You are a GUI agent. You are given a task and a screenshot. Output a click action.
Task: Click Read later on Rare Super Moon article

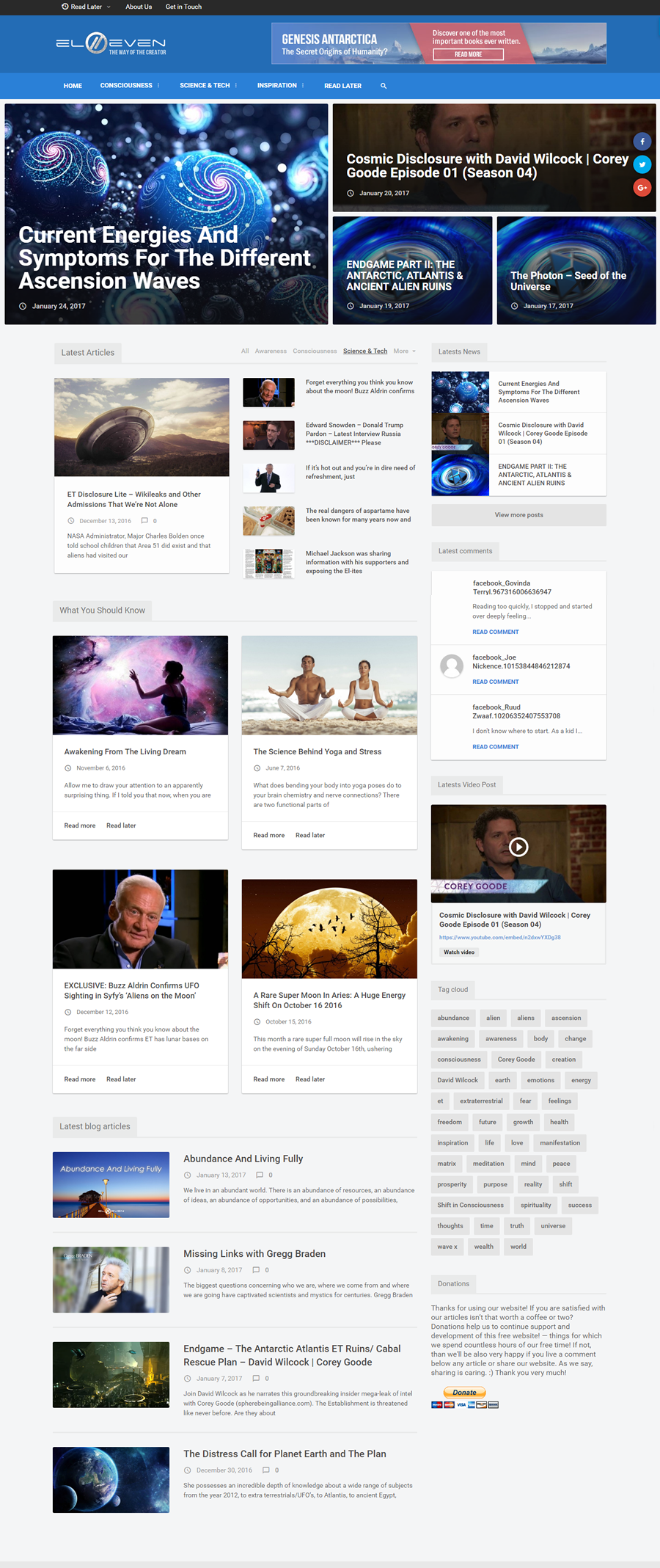tap(310, 1079)
